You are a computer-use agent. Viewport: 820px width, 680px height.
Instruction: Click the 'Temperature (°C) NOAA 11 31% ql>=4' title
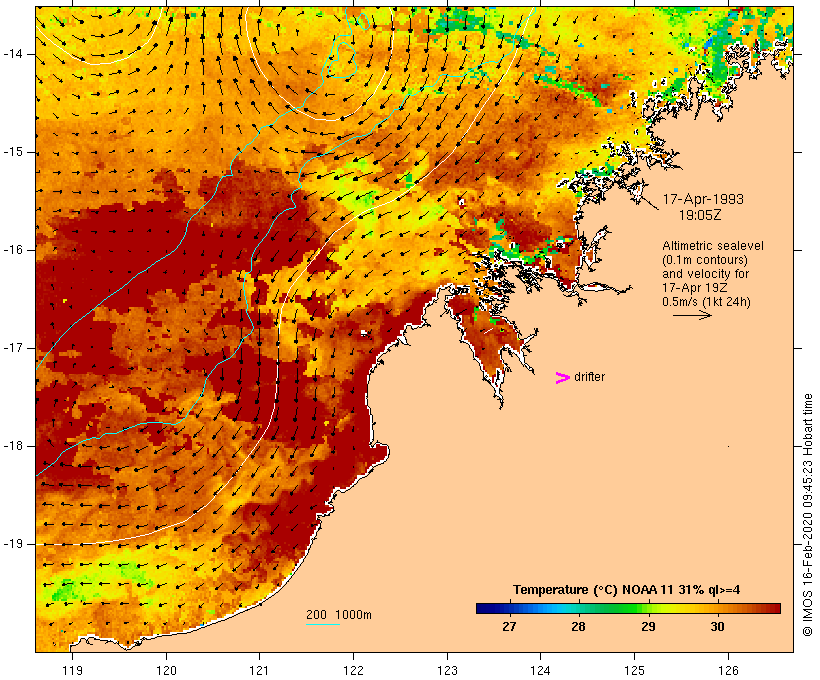[627, 590]
